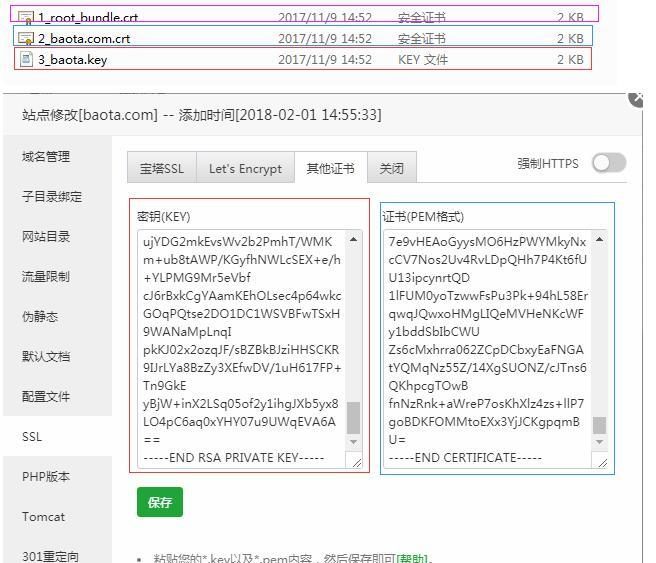Open 配置文件 in the sidebar

[46, 397]
